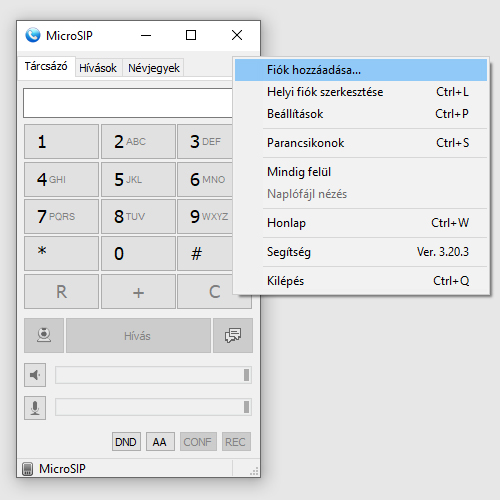Image resolution: width=500 pixels, height=500 pixels.
Task: Toggle the REC recording button
Action: (x=236, y=442)
